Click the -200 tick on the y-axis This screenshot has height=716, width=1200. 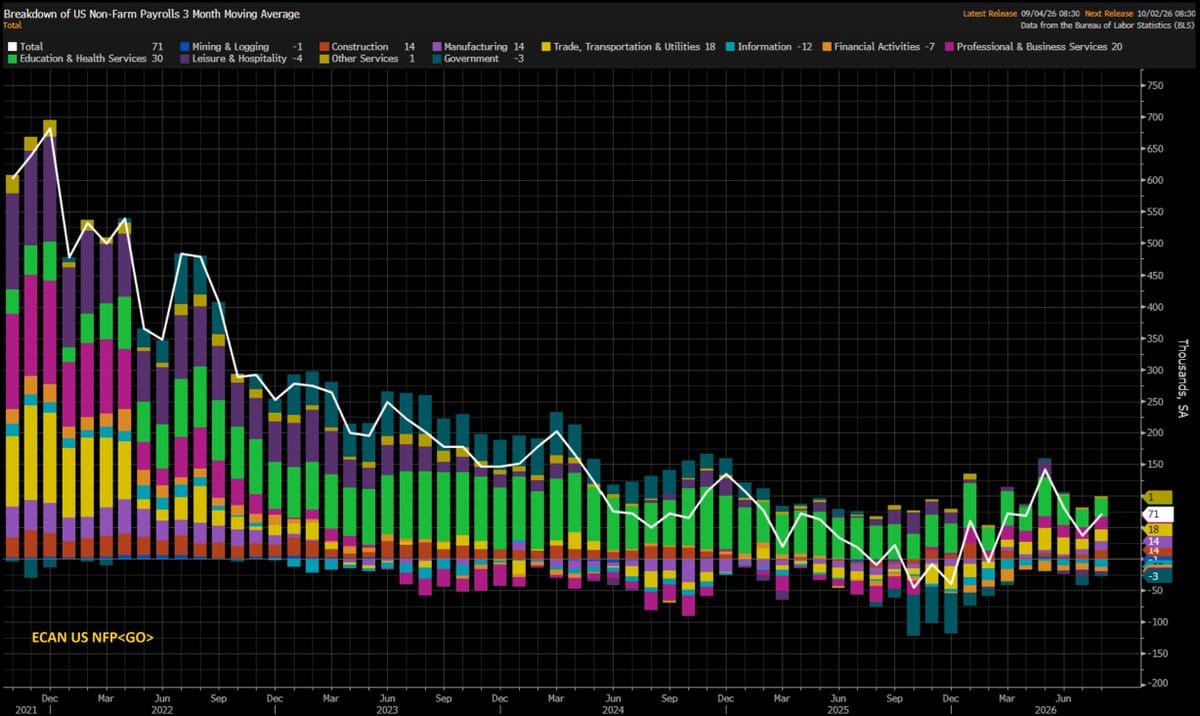tap(1156, 685)
